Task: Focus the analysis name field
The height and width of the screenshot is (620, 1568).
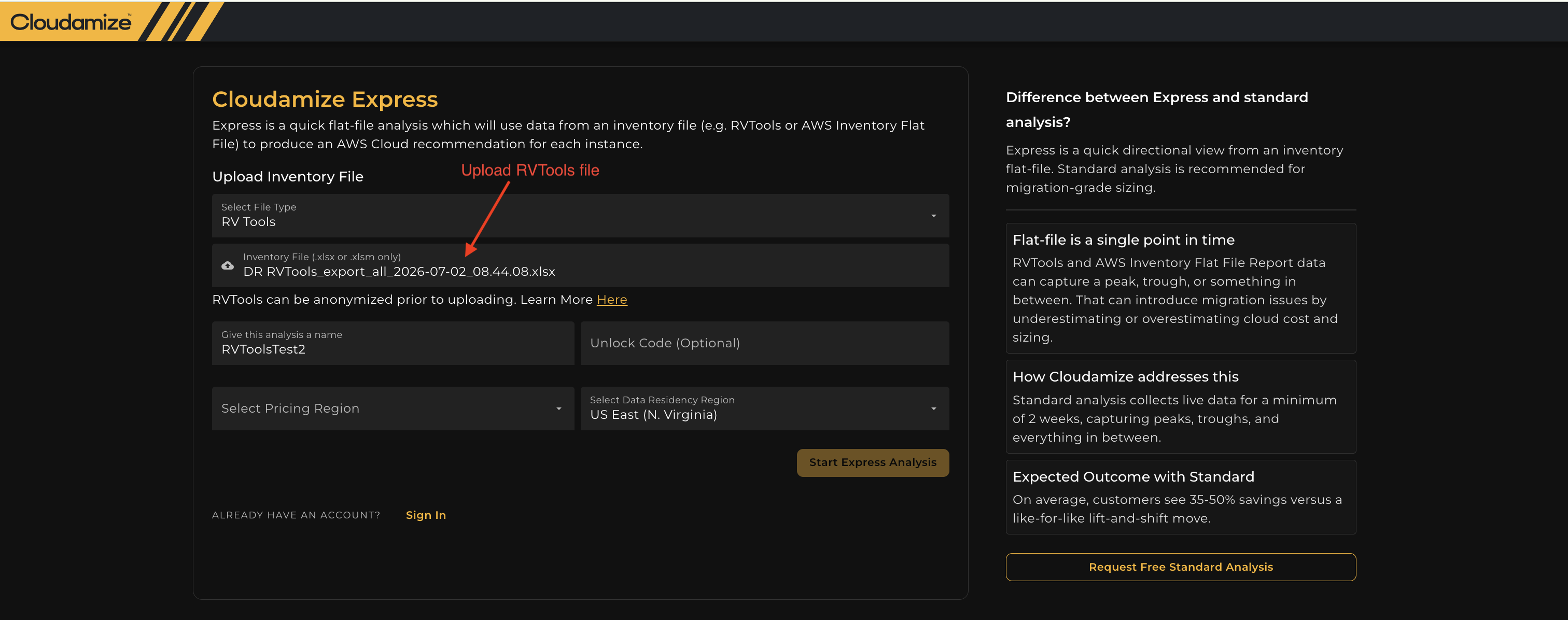Action: 393,343
